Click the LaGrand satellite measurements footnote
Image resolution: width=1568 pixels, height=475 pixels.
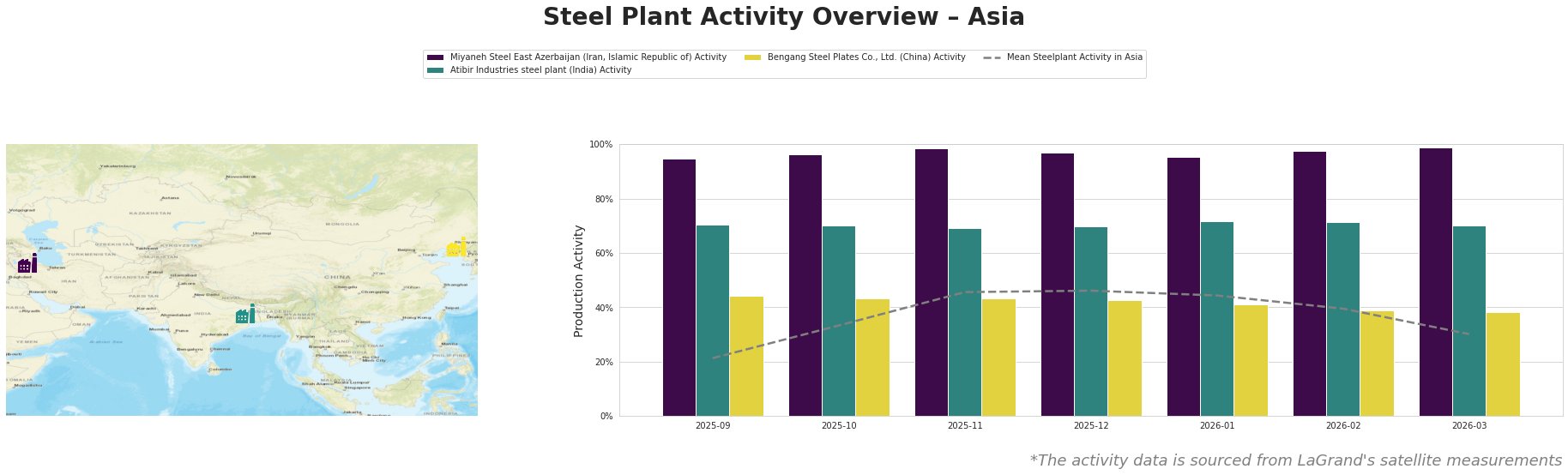pos(1295,460)
